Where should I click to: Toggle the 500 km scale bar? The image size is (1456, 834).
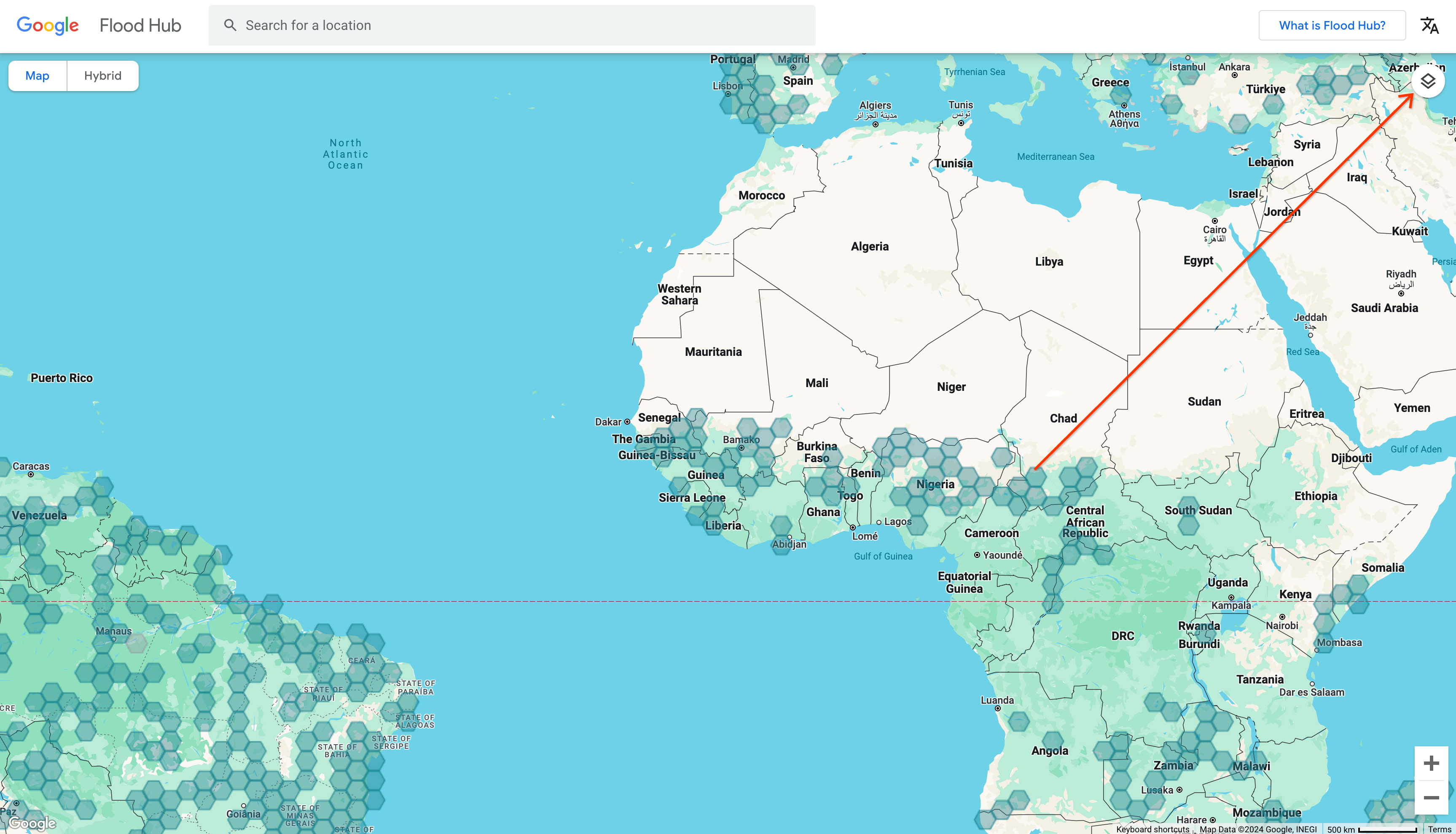tap(1372, 829)
